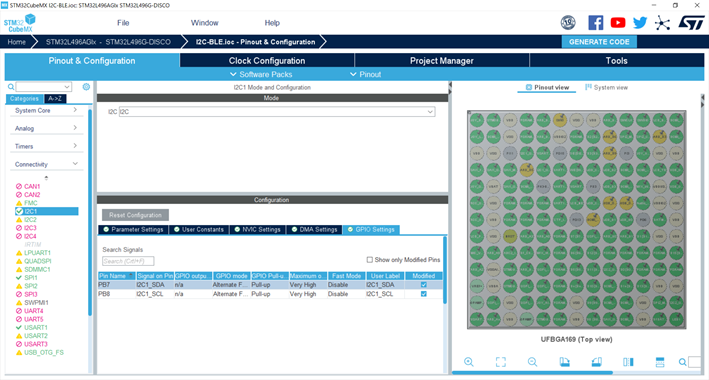Open the Window menu

[x=204, y=23]
